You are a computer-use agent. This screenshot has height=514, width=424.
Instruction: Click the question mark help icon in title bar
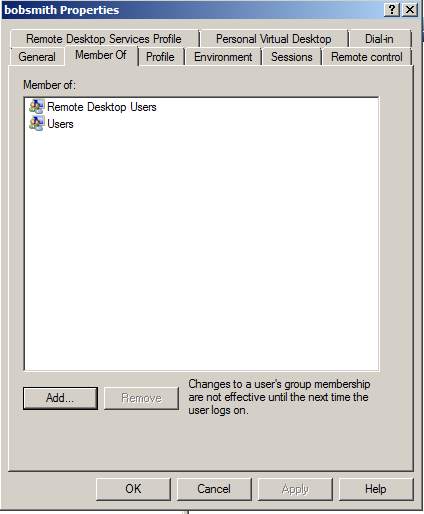(392, 10)
